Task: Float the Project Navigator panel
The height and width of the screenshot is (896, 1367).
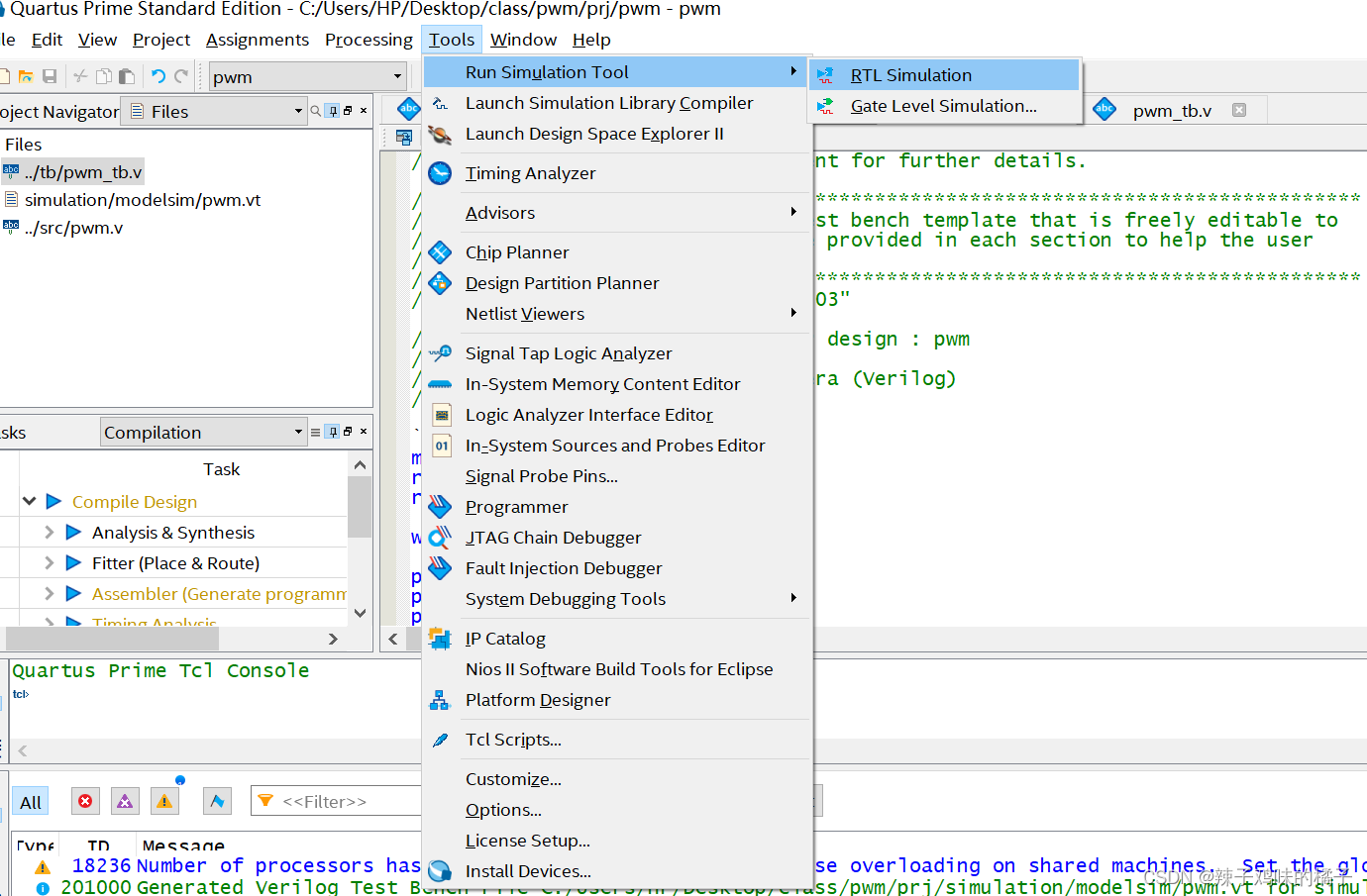Action: 348,111
